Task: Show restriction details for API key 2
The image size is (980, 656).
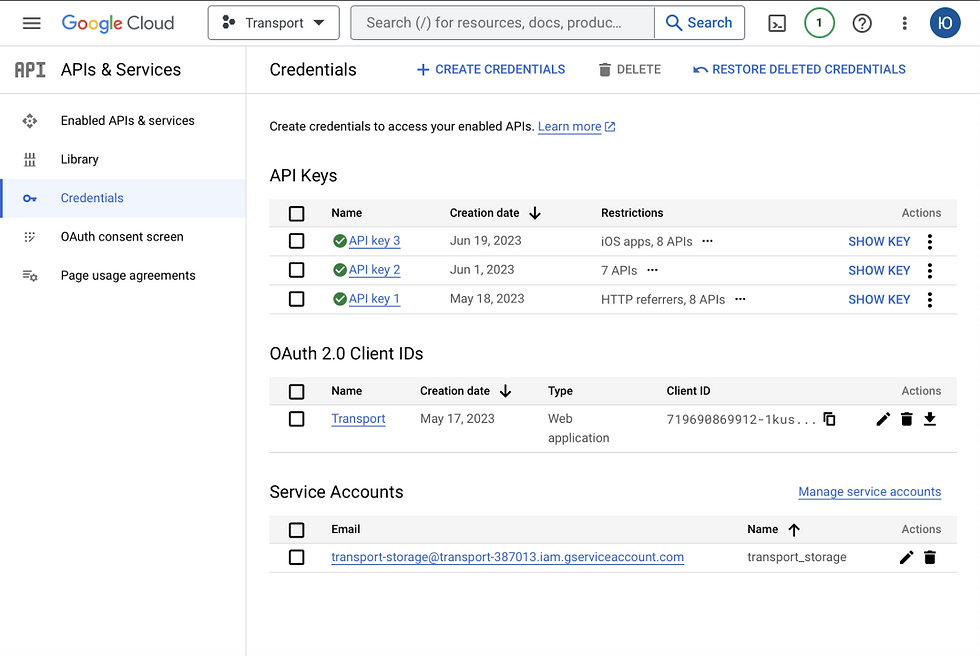Action: click(x=652, y=270)
